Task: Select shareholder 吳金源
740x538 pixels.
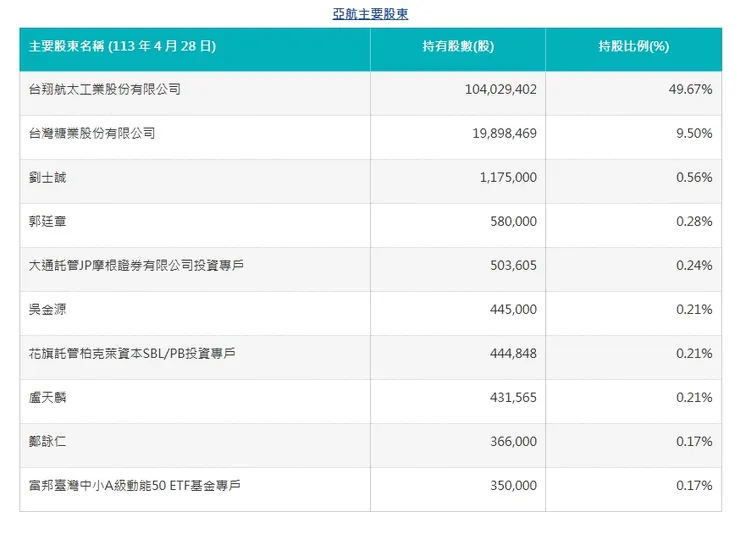Action: (47, 310)
